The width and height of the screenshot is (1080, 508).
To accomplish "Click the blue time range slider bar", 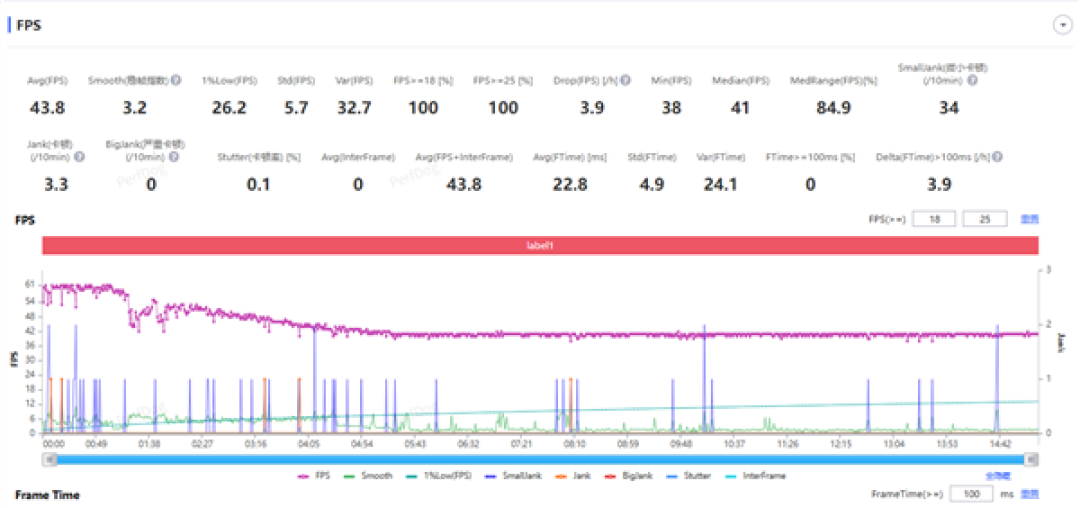I will [539, 459].
